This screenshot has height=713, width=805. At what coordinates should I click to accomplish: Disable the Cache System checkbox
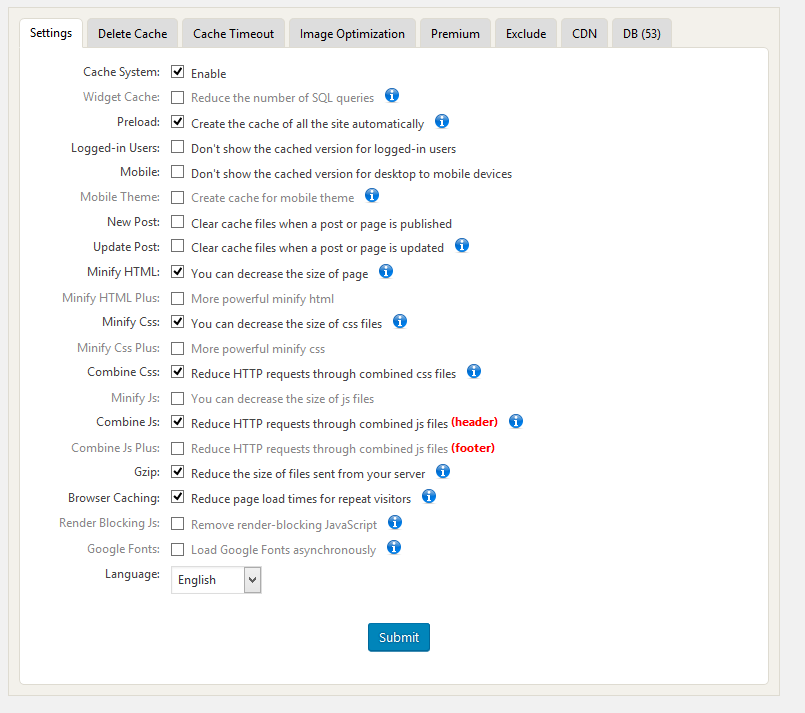point(178,72)
